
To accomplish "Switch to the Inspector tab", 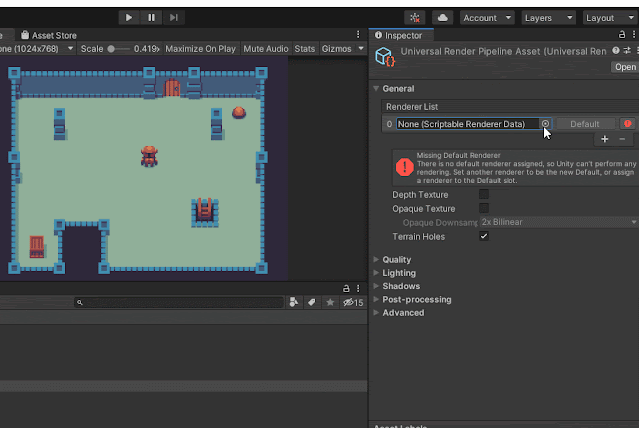I will [399, 35].
